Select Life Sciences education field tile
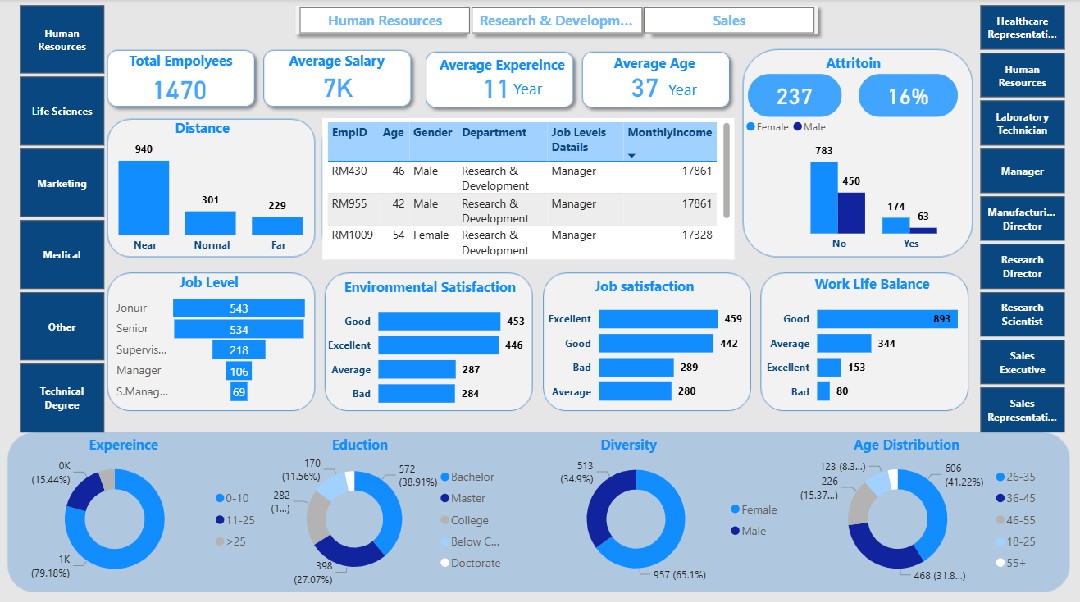 click(x=62, y=111)
